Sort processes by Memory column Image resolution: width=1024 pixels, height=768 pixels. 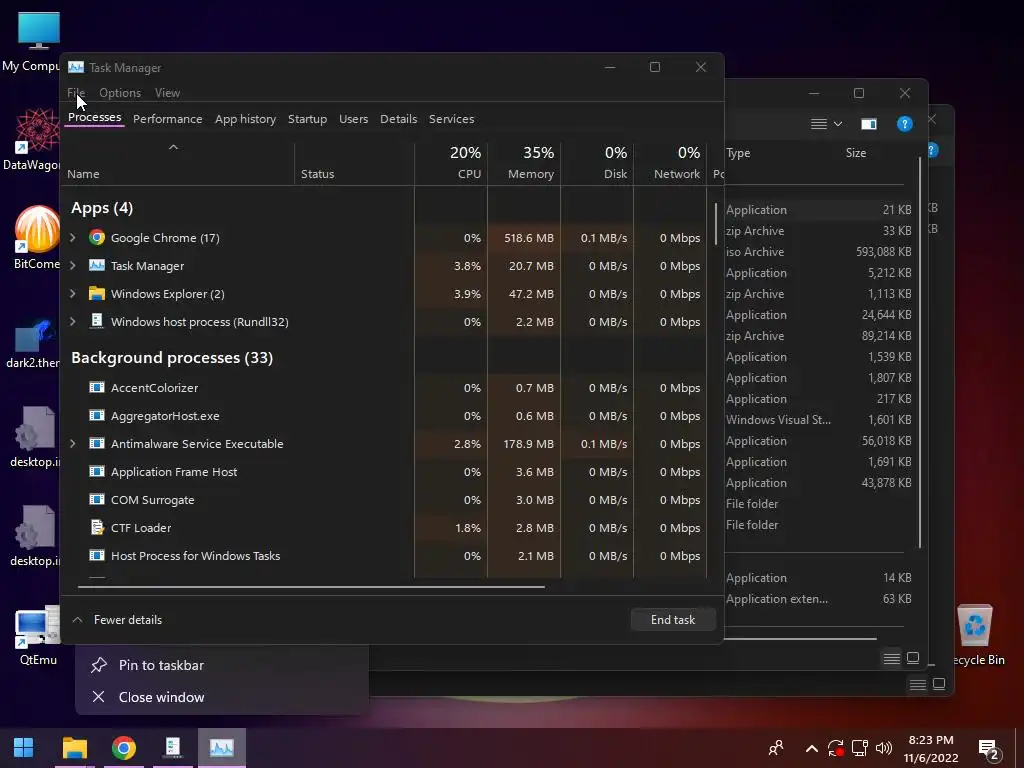[x=524, y=163]
